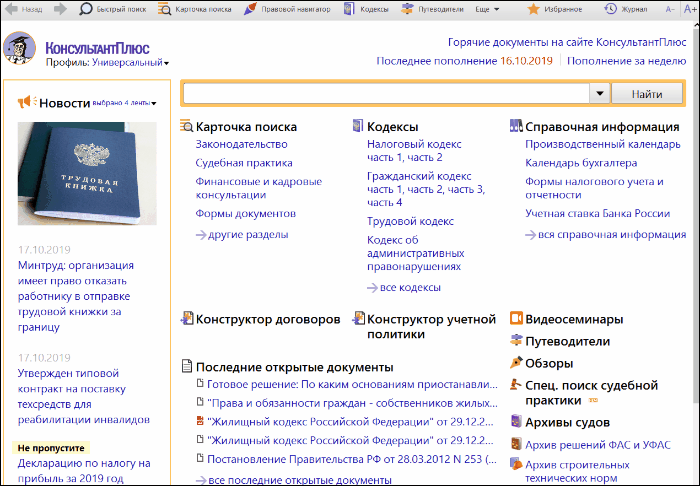Open Декларацию по налогу на прибыль link
The image size is (700, 486).
tap(84, 471)
